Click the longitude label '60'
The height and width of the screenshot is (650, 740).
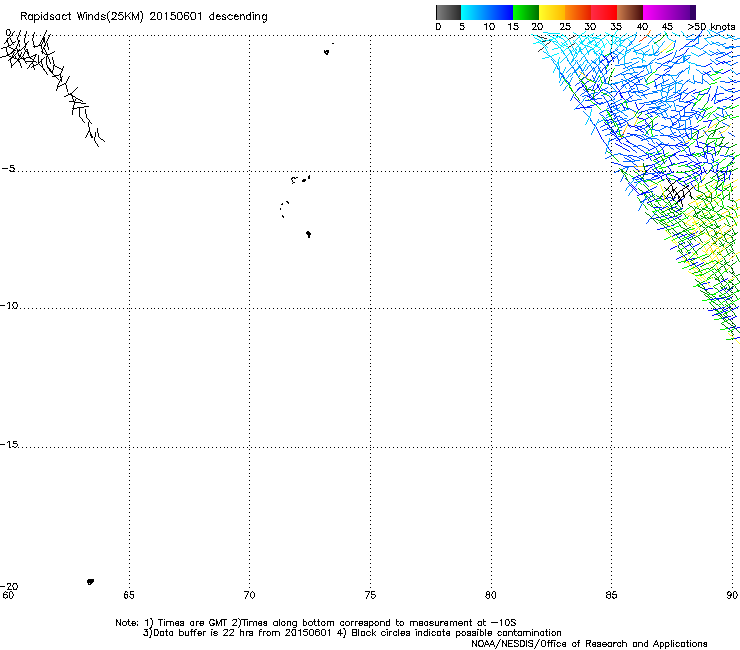point(8,595)
